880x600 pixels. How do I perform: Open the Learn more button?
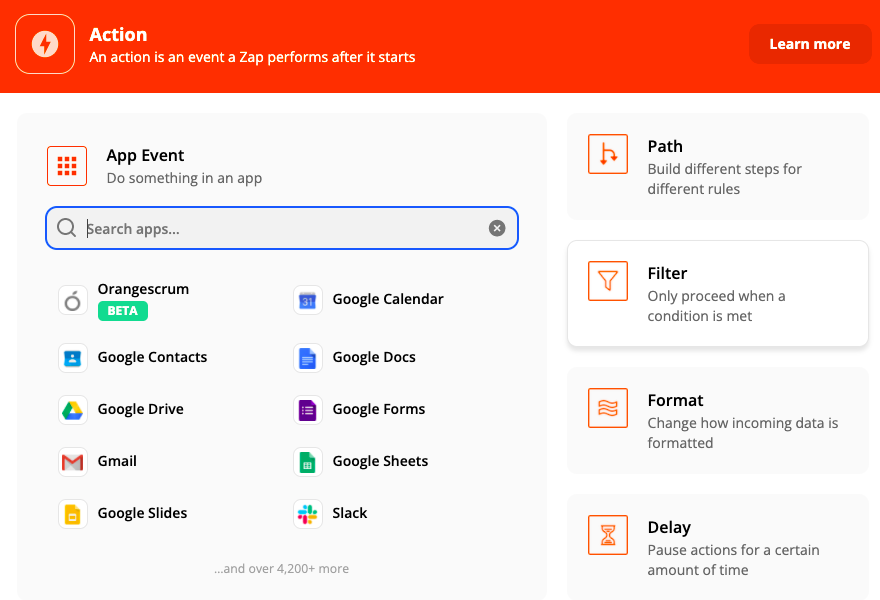[x=810, y=44]
